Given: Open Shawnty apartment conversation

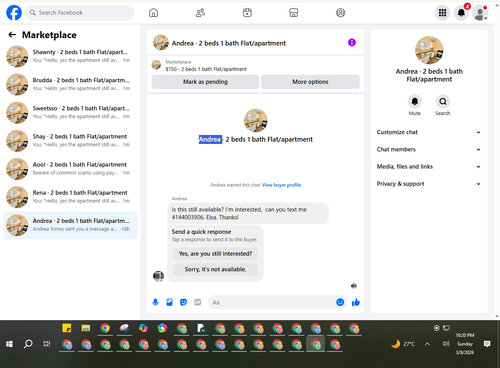Looking at the screenshot, I should [x=70, y=56].
